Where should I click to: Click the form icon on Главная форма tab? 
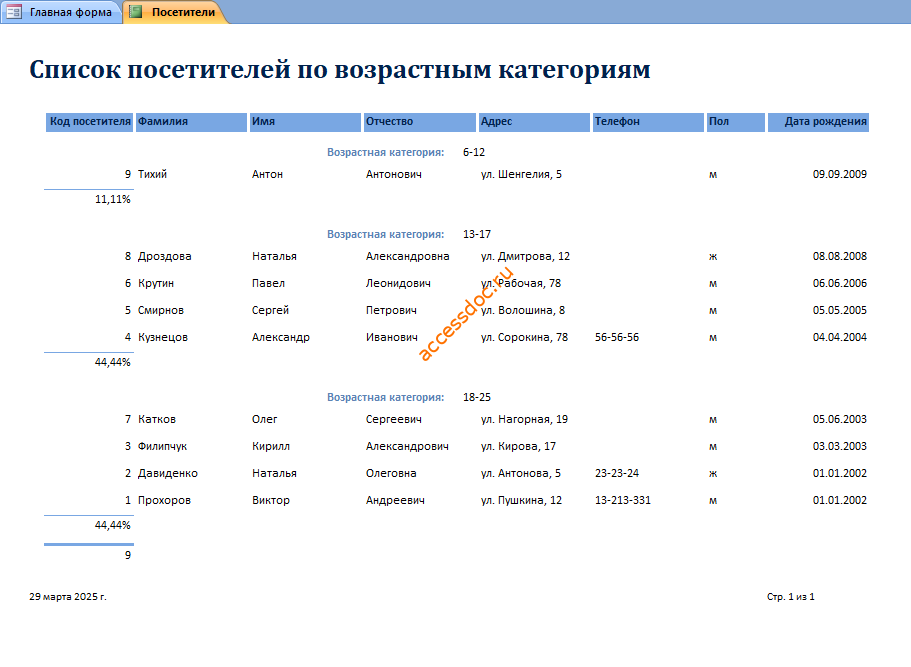[15, 12]
